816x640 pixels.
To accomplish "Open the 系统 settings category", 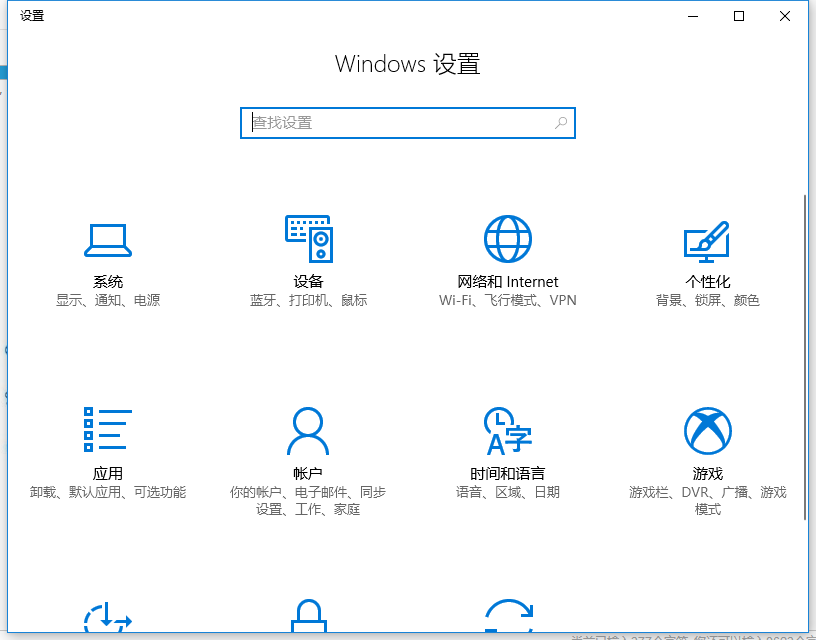I will pos(108,260).
